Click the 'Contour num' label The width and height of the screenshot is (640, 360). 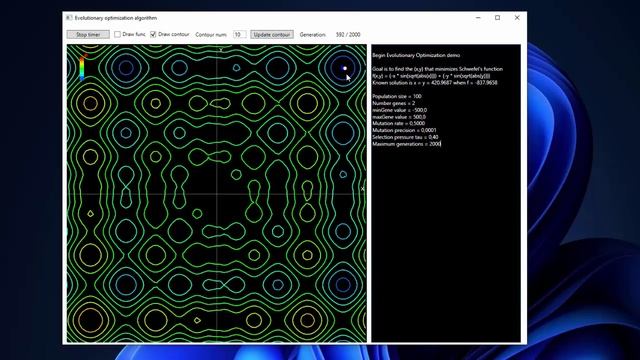tap(211, 35)
